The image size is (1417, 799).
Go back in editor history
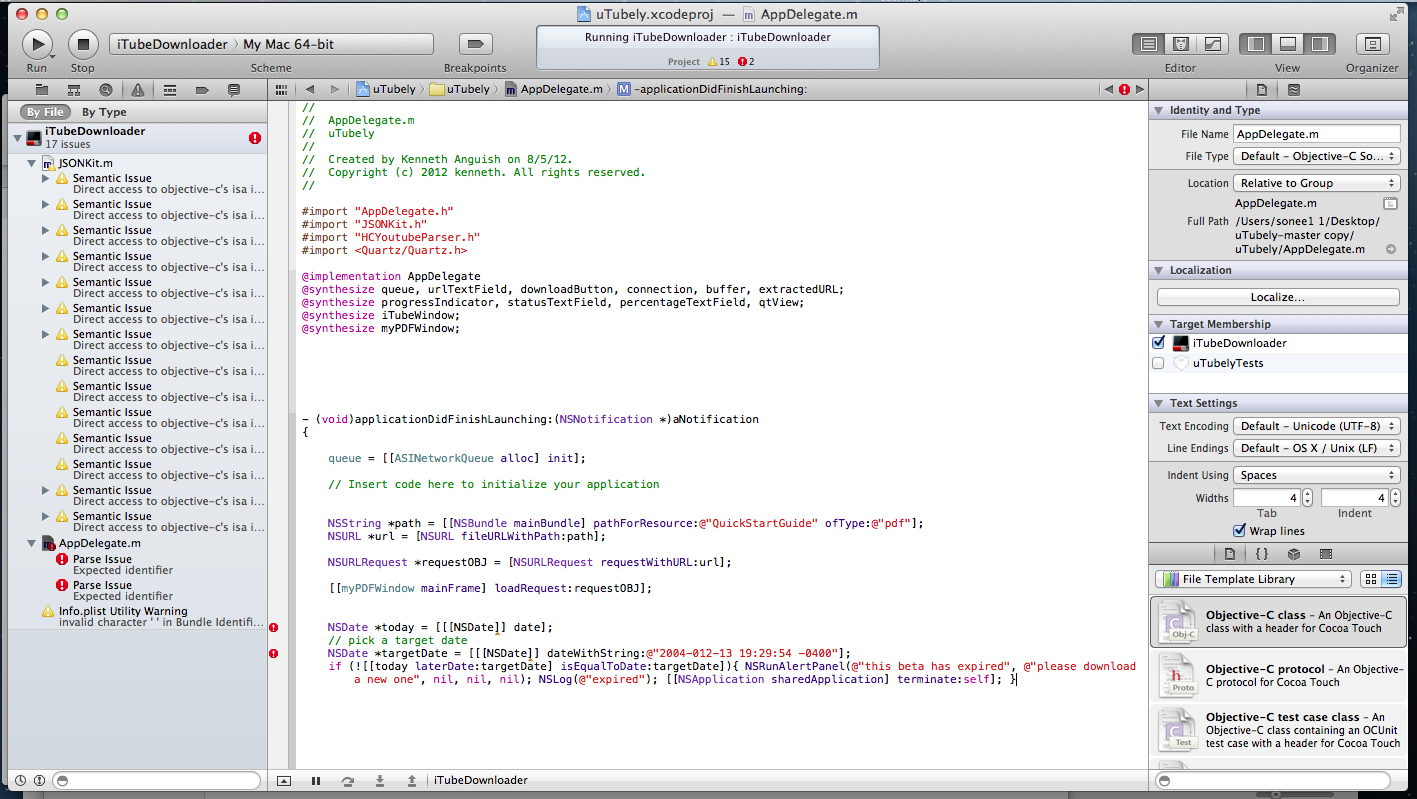[310, 89]
